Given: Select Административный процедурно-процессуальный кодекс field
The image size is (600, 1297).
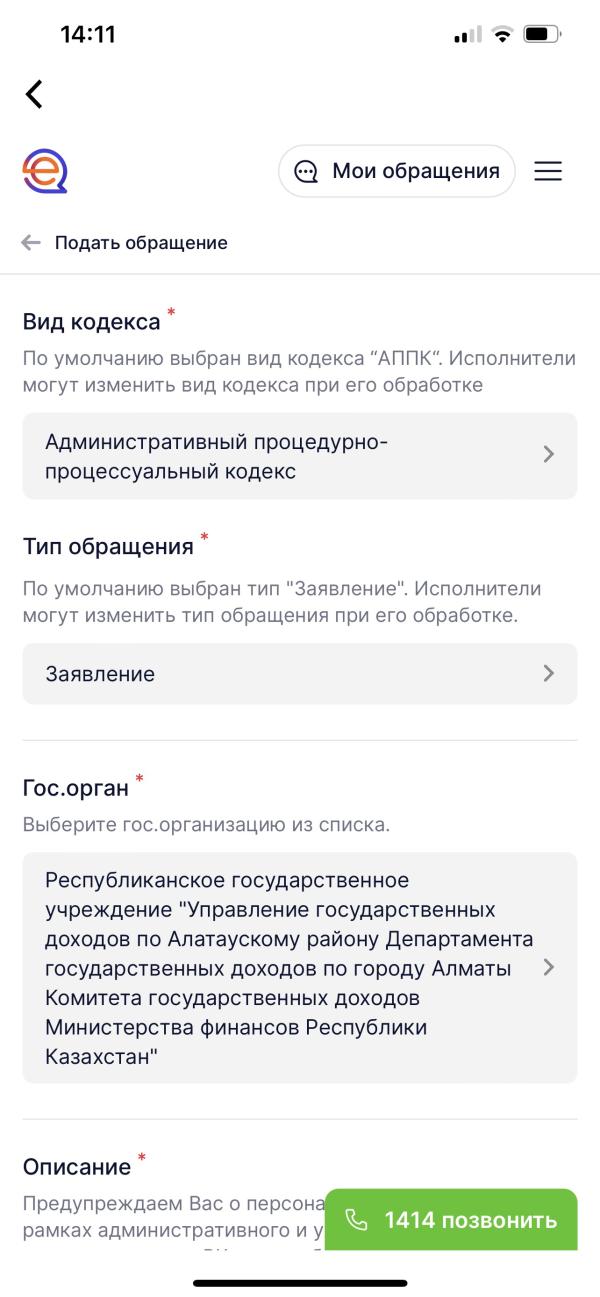Looking at the screenshot, I should click(300, 456).
